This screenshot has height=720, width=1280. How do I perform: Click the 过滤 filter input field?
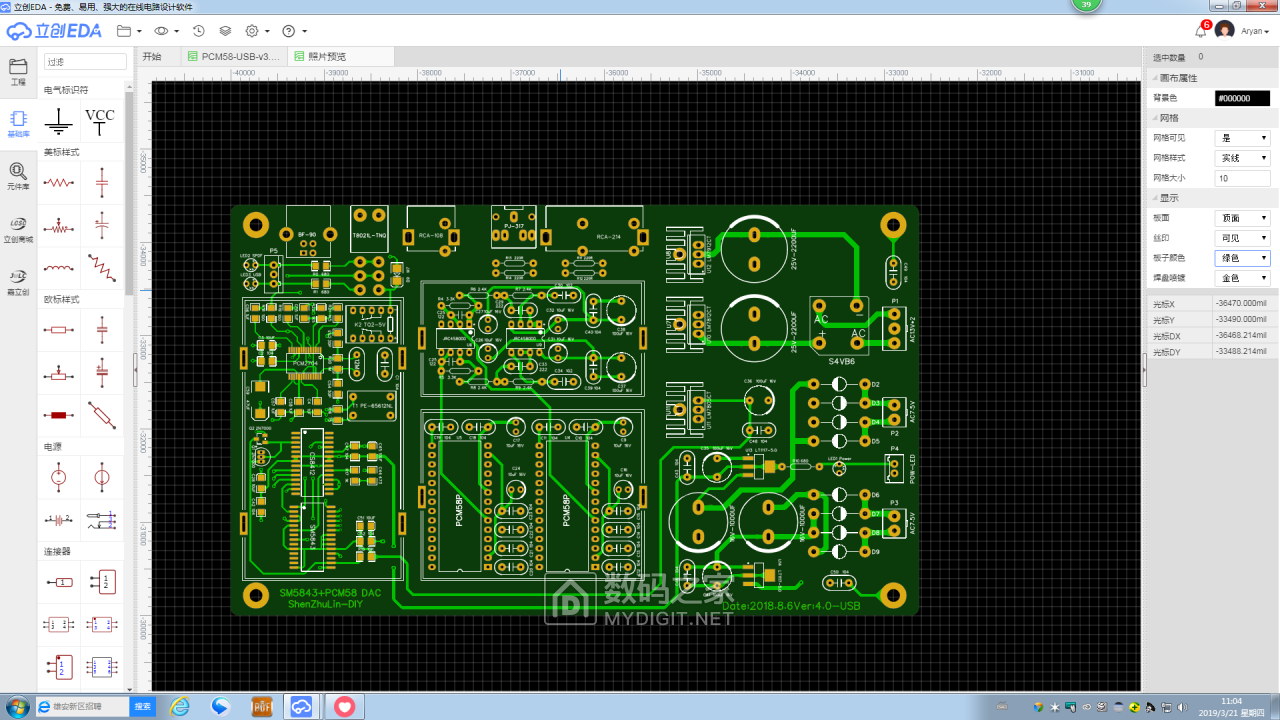[x=85, y=62]
